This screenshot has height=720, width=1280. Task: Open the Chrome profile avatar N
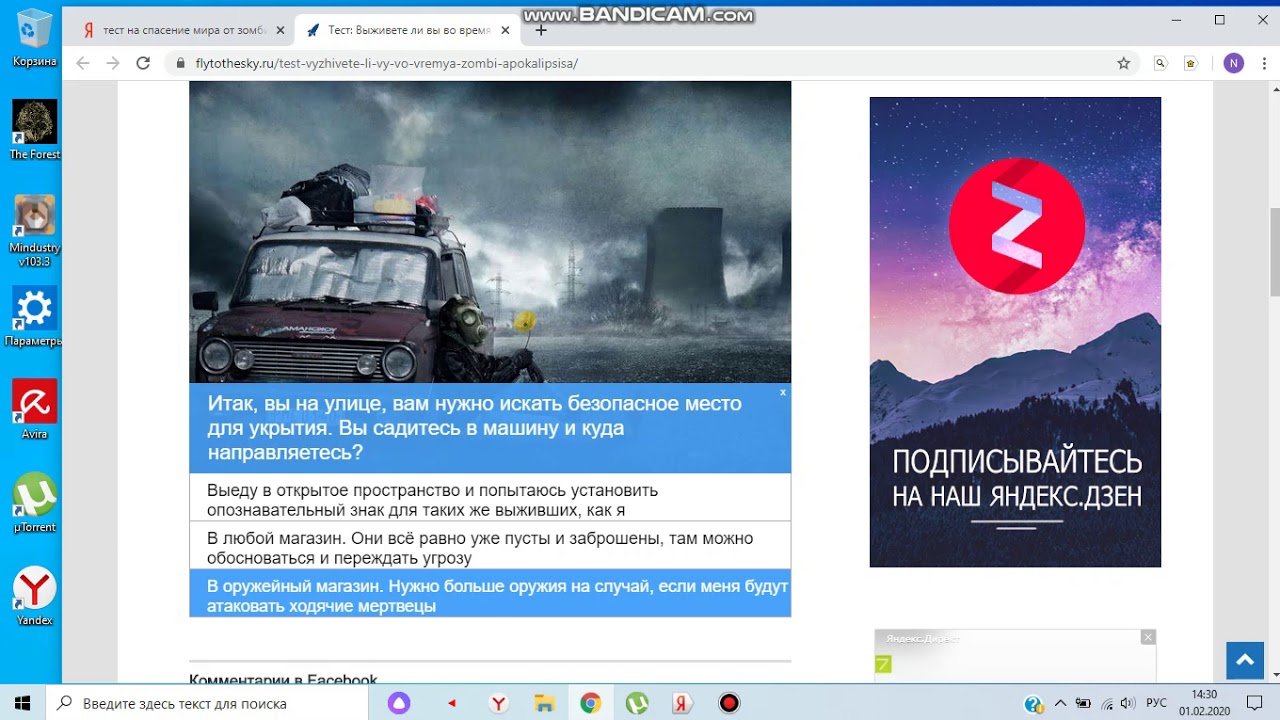click(1233, 63)
